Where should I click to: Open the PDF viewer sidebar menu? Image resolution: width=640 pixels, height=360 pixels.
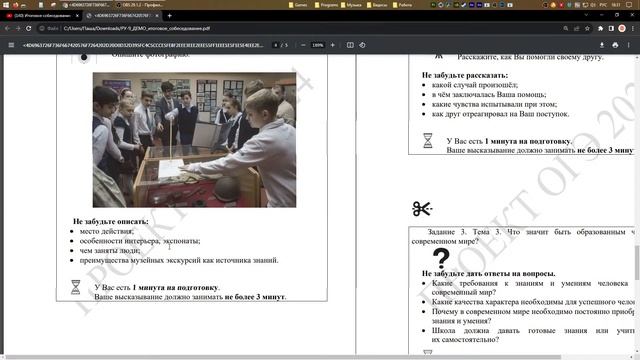[11, 45]
